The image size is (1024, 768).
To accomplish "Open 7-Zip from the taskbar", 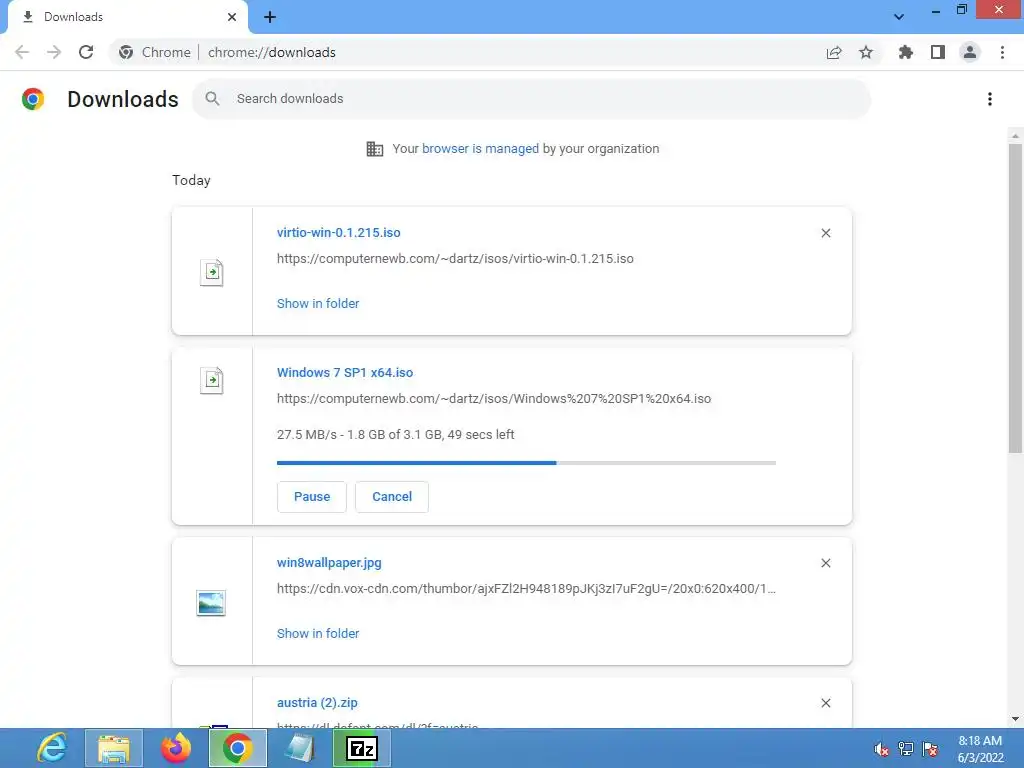I will pos(362,748).
